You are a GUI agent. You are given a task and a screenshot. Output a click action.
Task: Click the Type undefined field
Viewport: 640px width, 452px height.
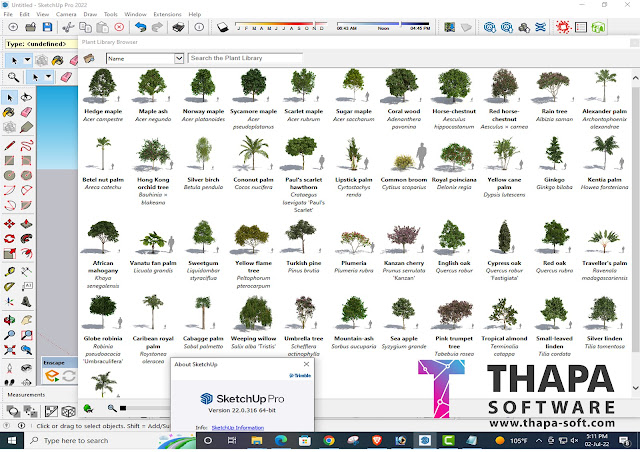[x=41, y=44]
